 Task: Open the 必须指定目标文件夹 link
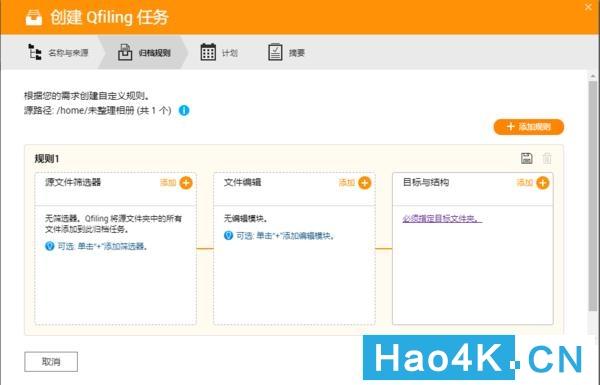pos(442,219)
